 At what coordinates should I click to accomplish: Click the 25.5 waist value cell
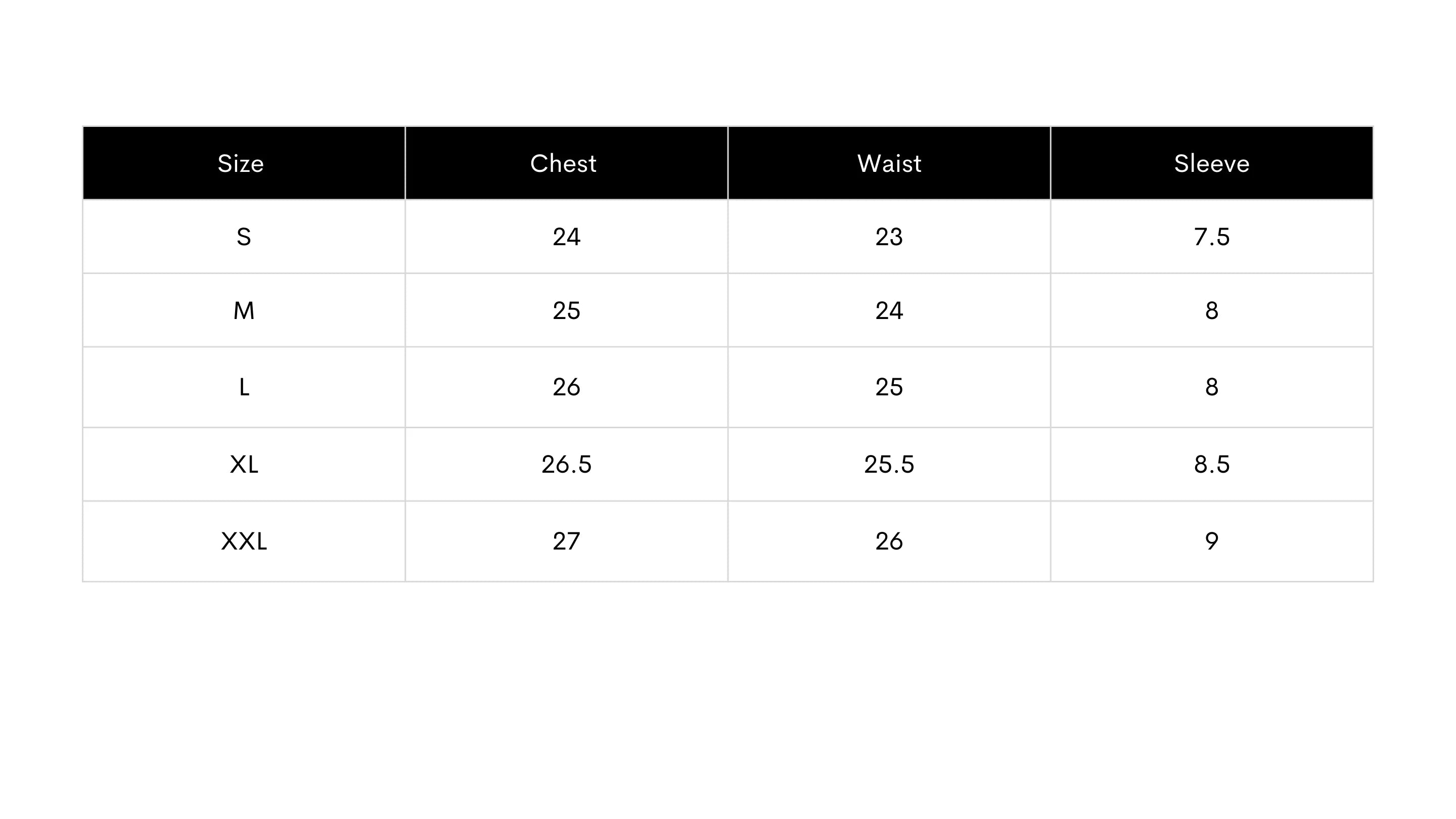pos(889,465)
